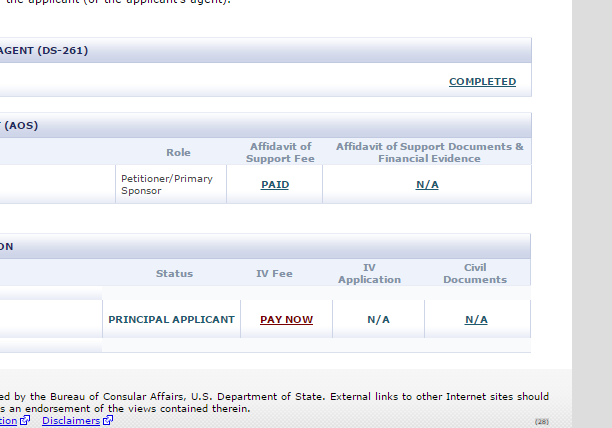
Task: Select the IV Fee column header
Action: [274, 273]
